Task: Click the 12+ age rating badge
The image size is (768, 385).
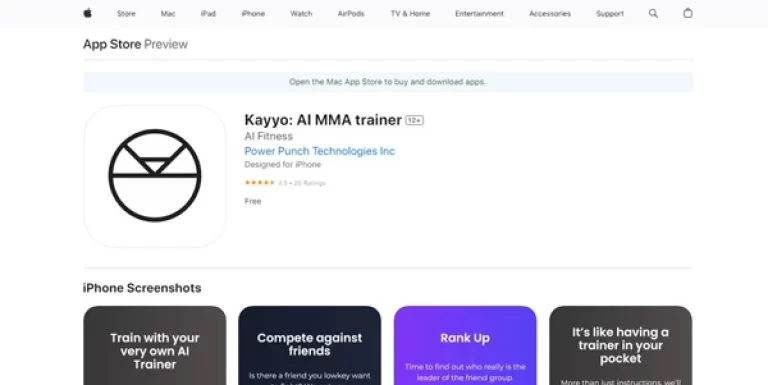Action: pyautogui.click(x=414, y=120)
